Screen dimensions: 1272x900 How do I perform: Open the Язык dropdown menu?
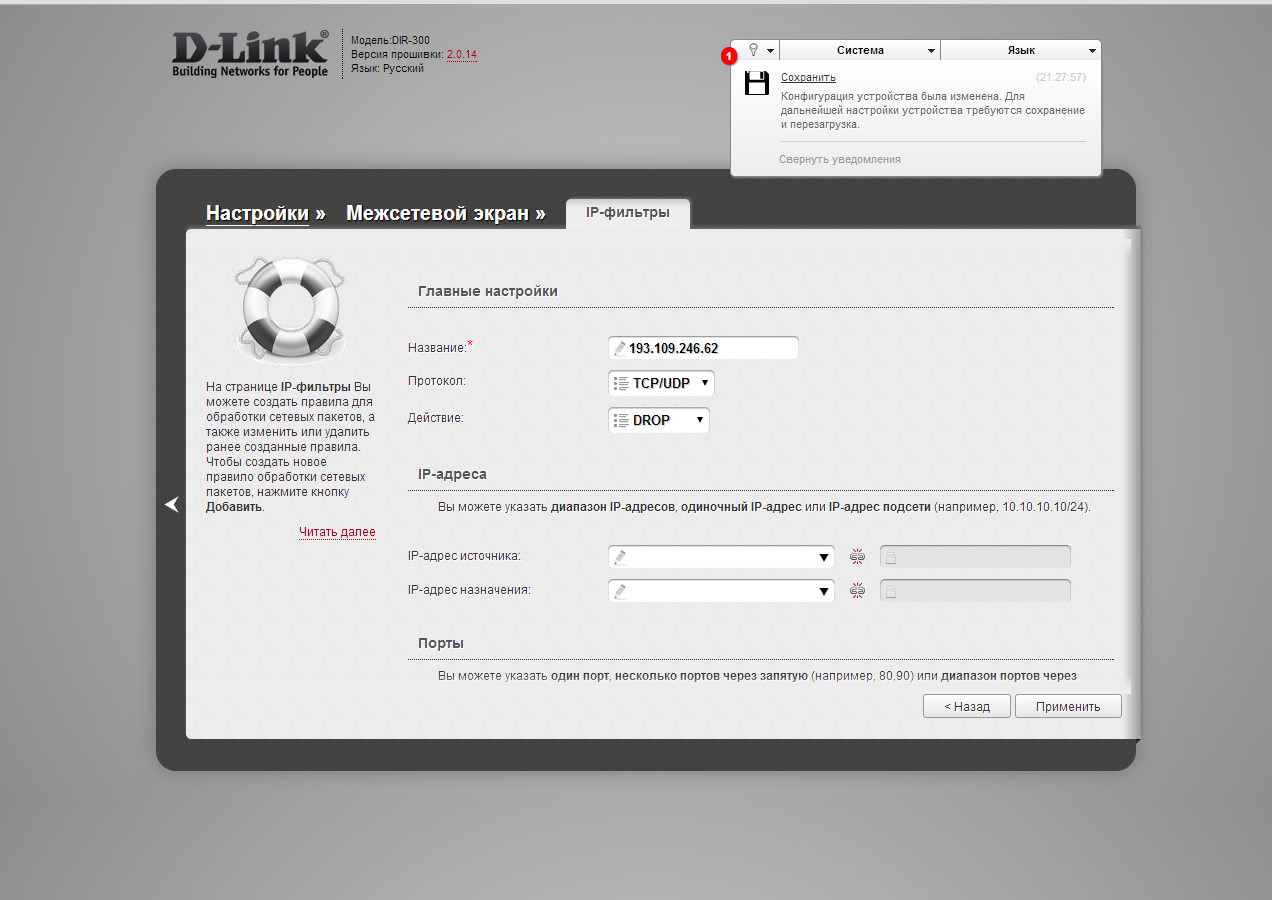click(1021, 50)
